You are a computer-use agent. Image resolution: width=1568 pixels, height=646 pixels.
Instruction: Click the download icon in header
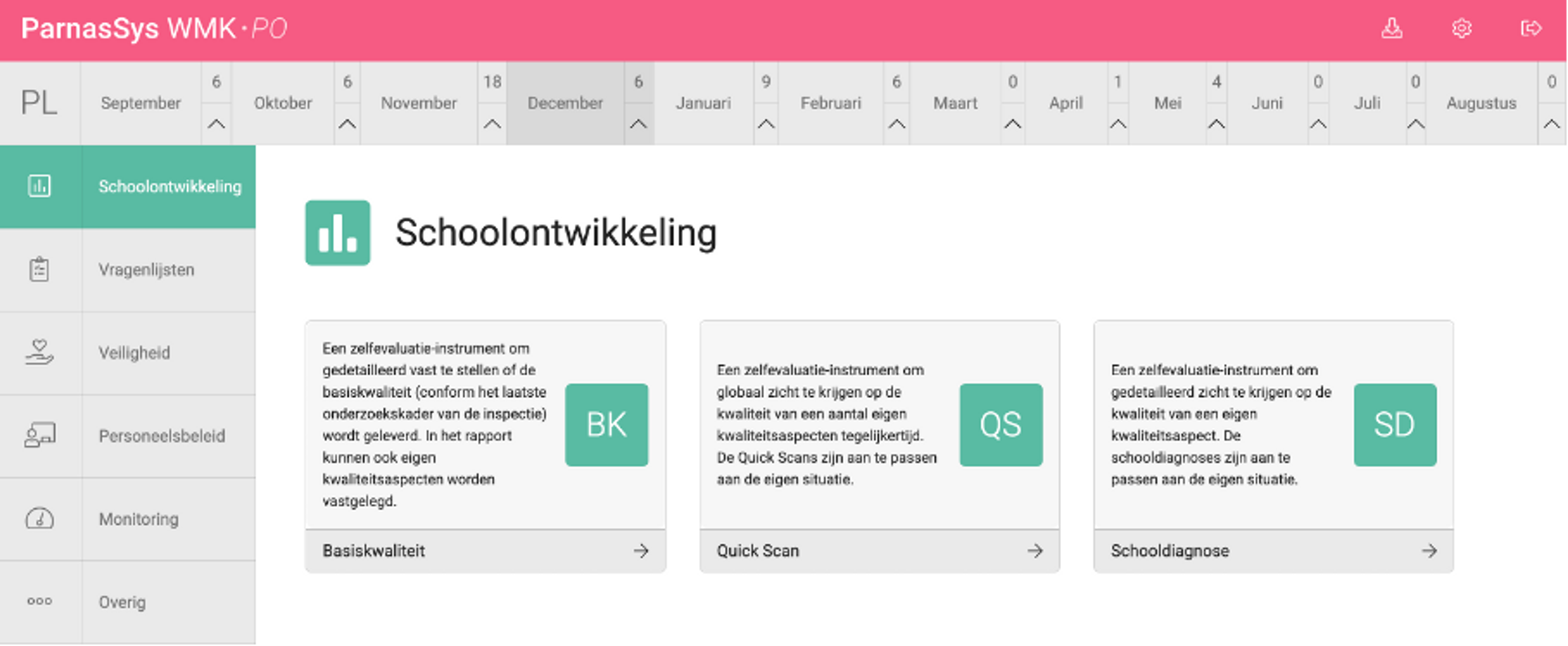pos(1392,29)
